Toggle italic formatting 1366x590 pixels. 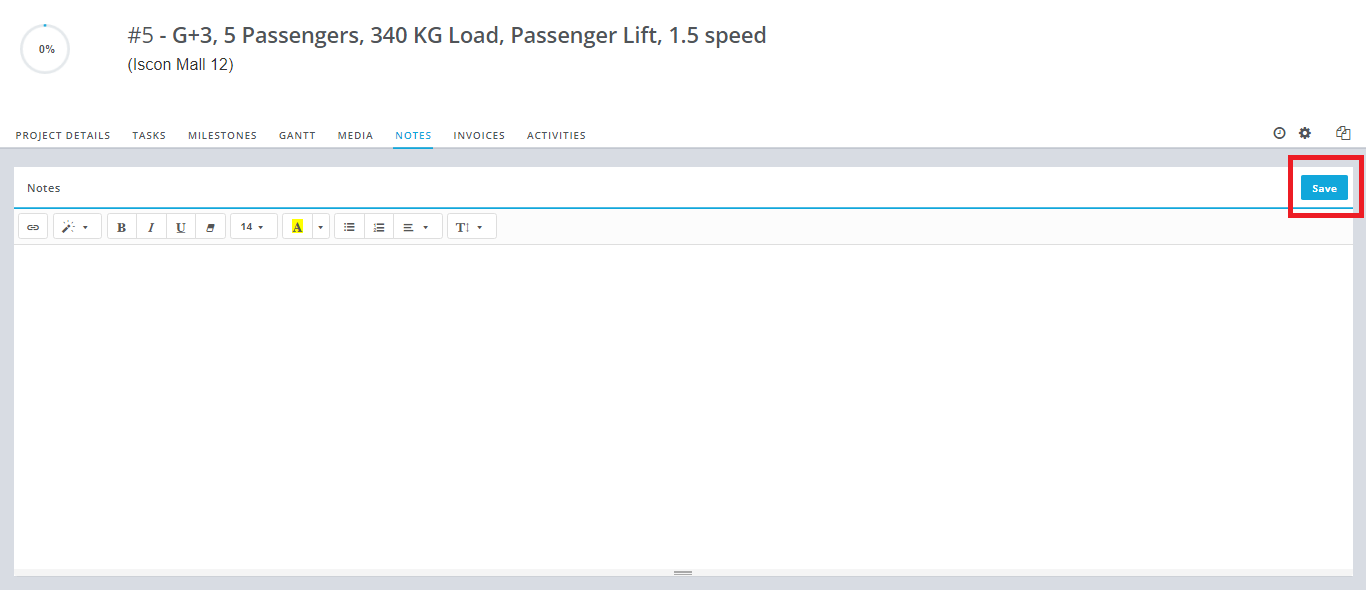151,227
